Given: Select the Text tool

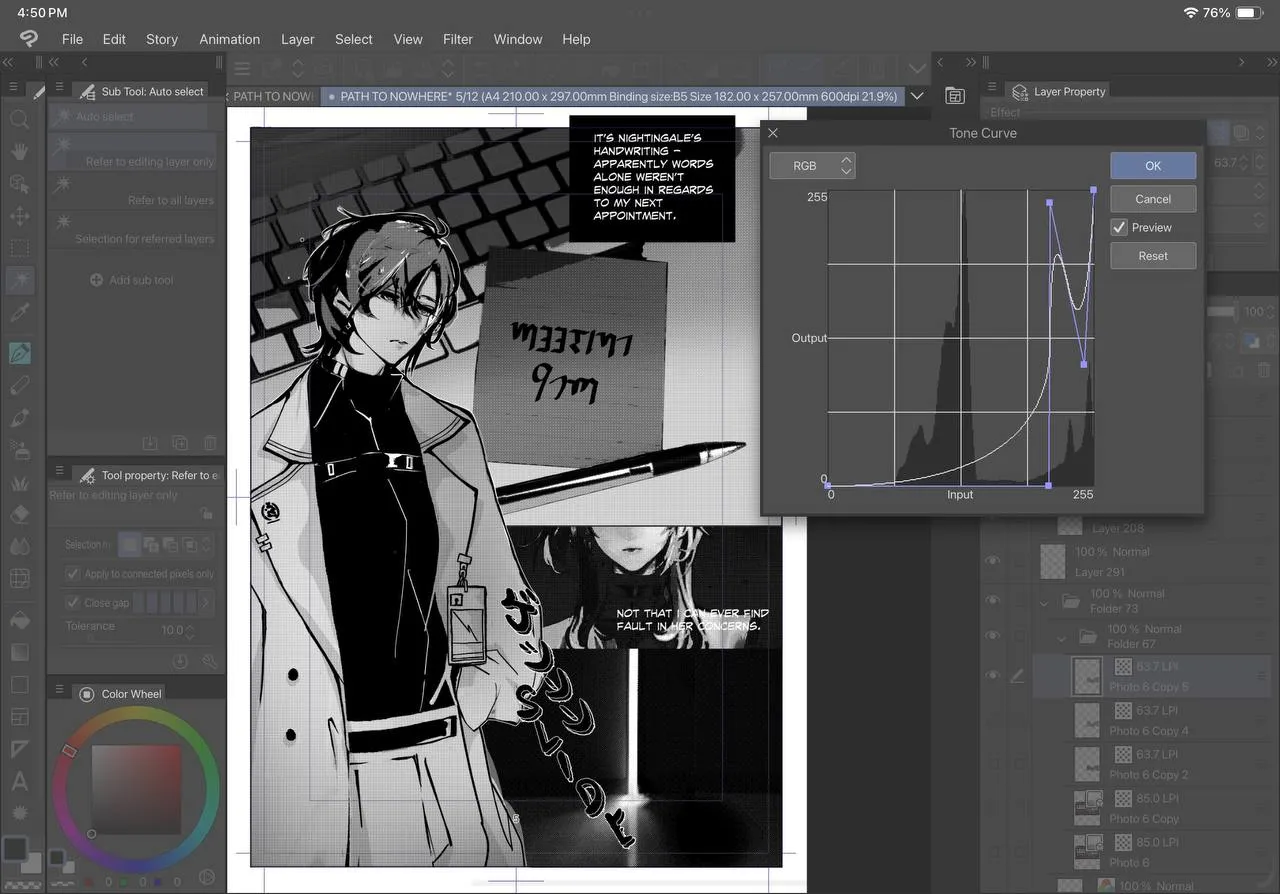Looking at the screenshot, I should [19, 781].
